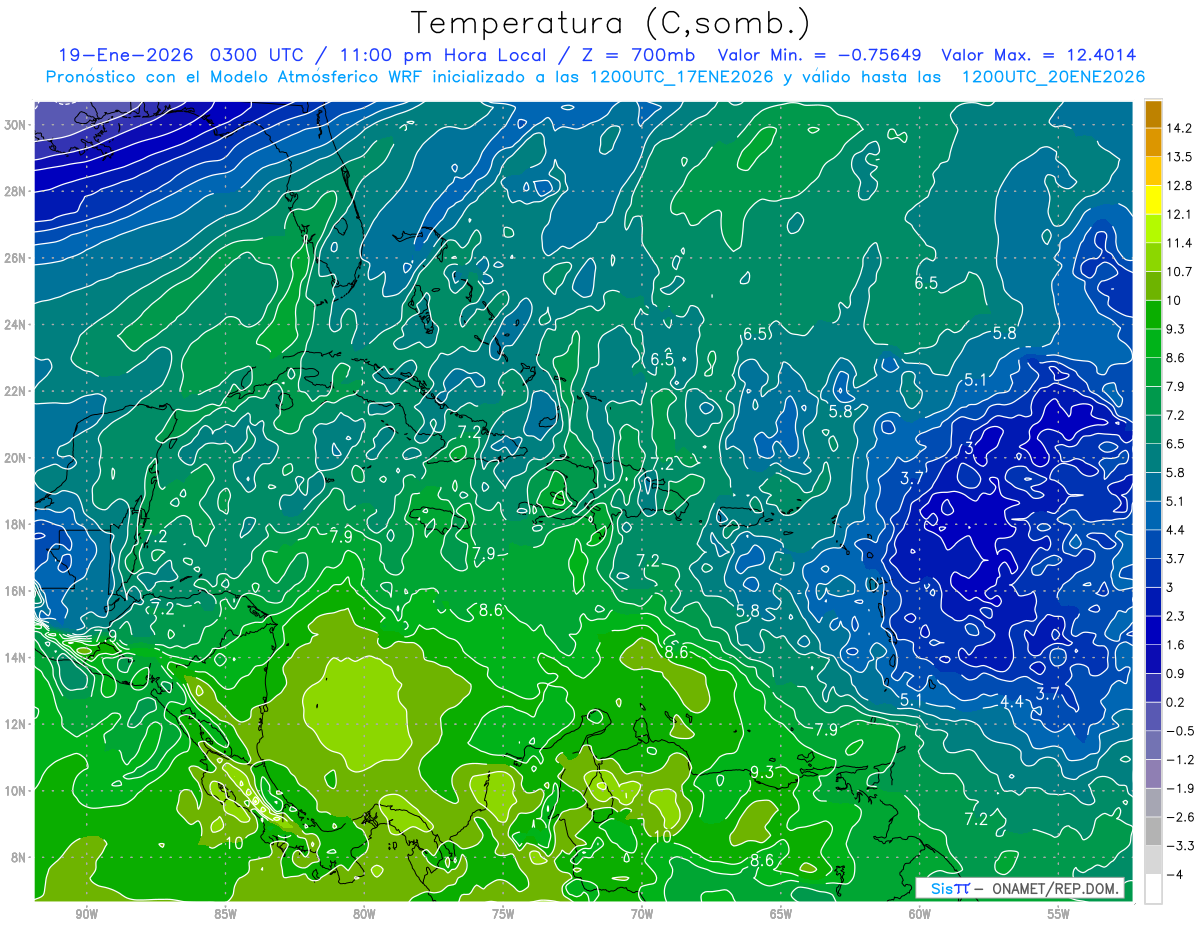This screenshot has height=927, width=1200.
Task: Click the 28N latitude axis label
Action: (x=17, y=191)
